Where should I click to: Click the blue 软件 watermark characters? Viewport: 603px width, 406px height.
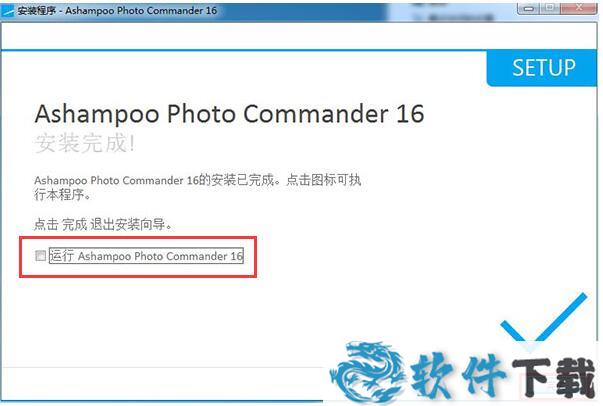[458, 375]
